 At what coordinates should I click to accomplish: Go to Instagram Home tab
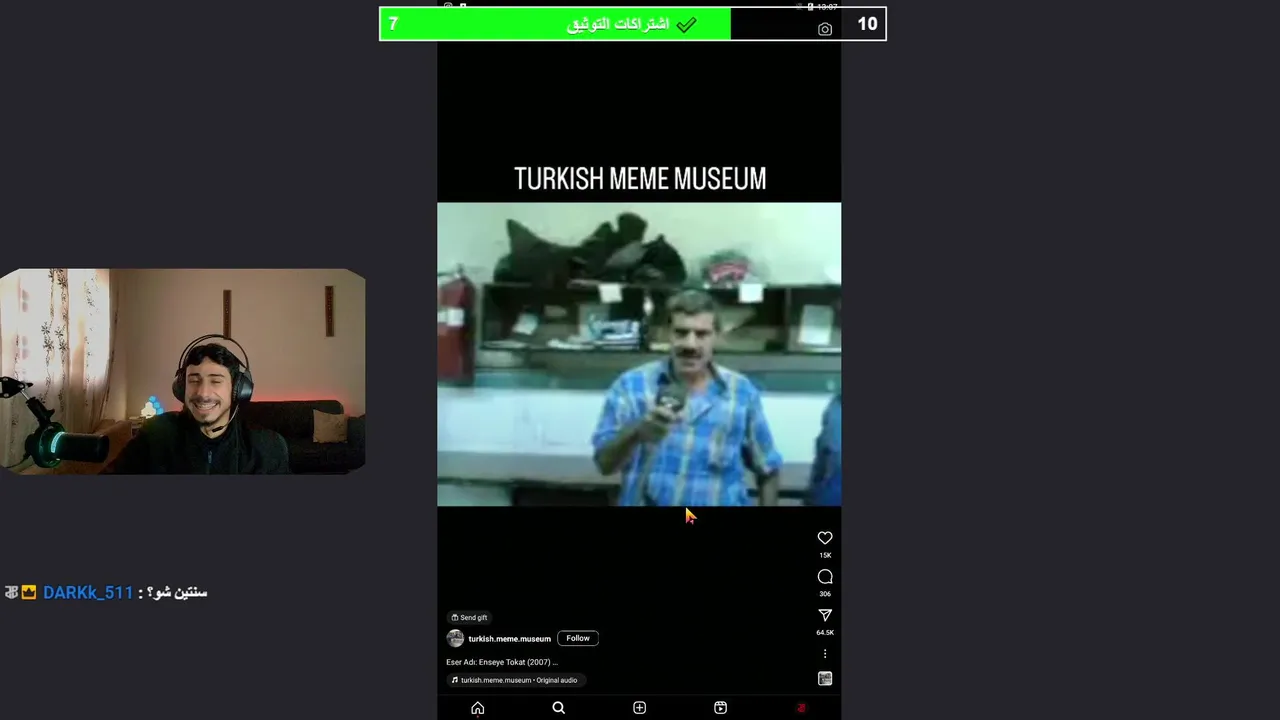pyautogui.click(x=478, y=708)
